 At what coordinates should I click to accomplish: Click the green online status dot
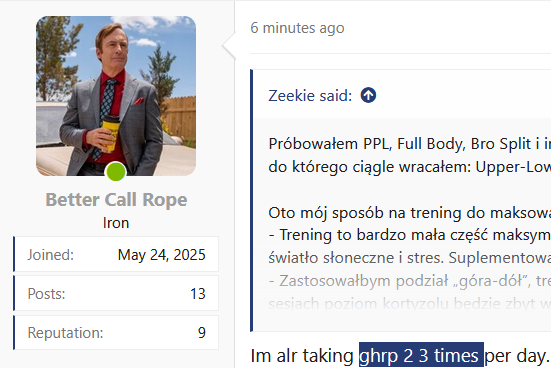click(x=116, y=172)
